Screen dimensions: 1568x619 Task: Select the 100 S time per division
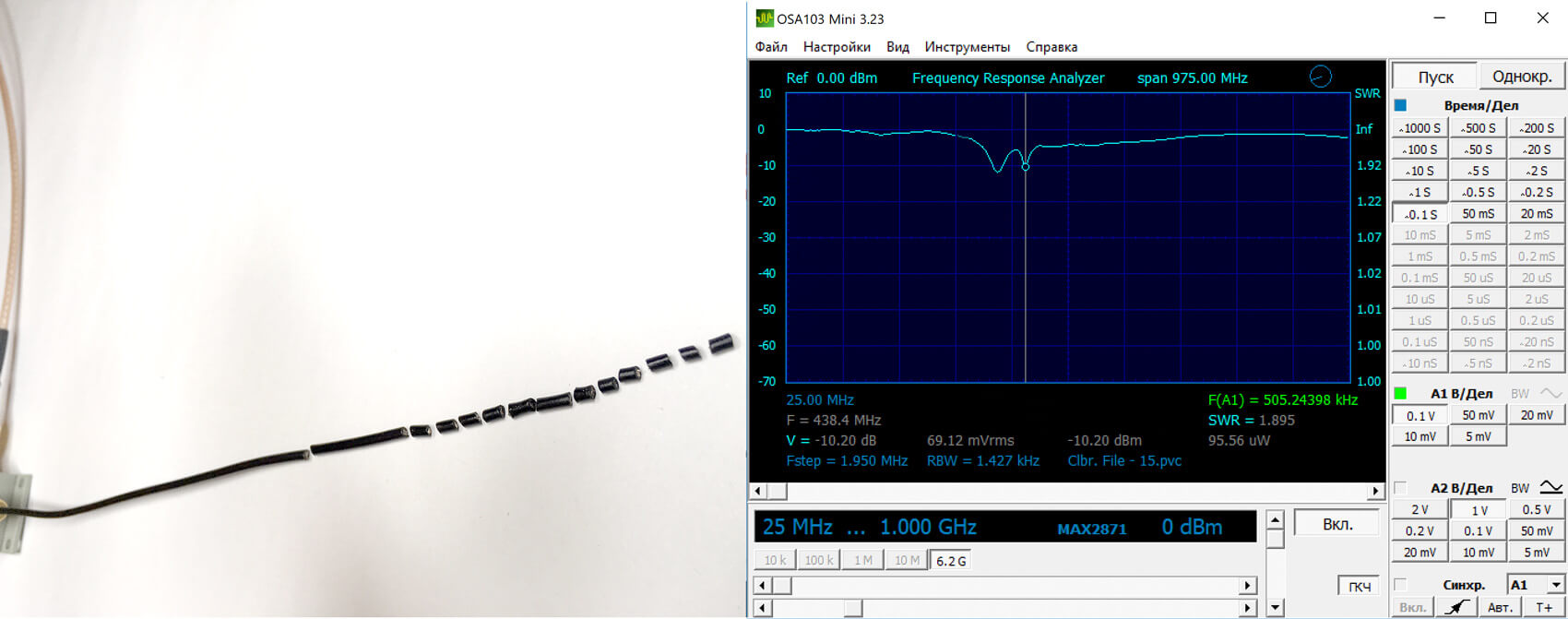coord(1420,149)
